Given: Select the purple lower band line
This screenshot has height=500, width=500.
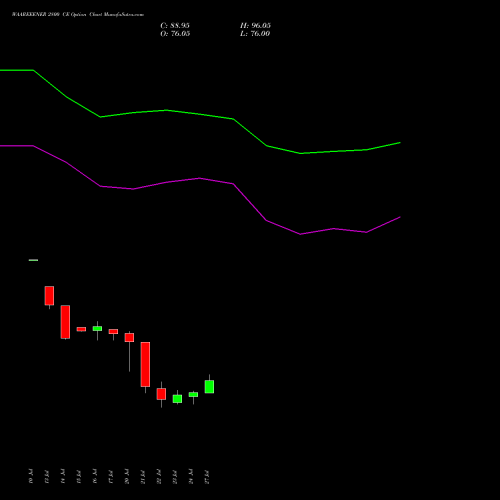Looking at the screenshot, I should [200, 179].
